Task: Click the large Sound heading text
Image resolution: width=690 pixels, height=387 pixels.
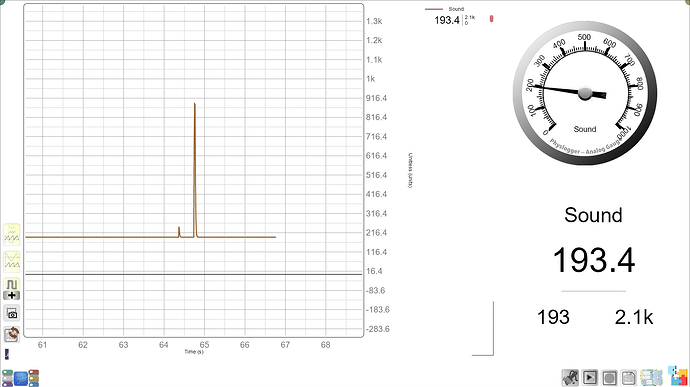Action: pyautogui.click(x=593, y=215)
